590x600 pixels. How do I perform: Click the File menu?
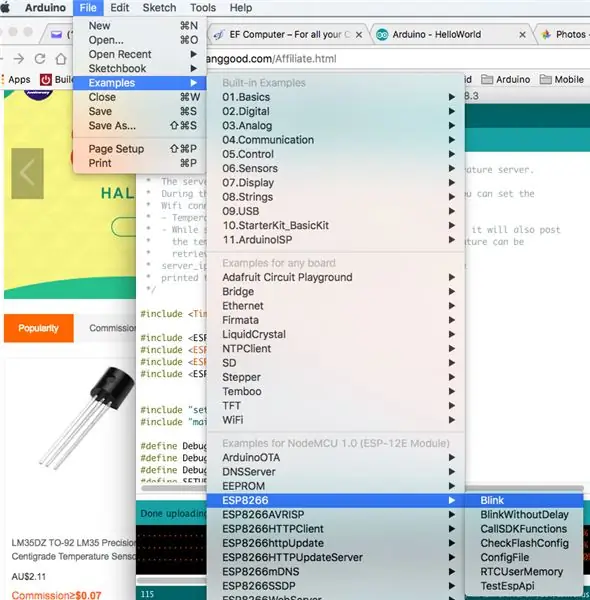88,8
